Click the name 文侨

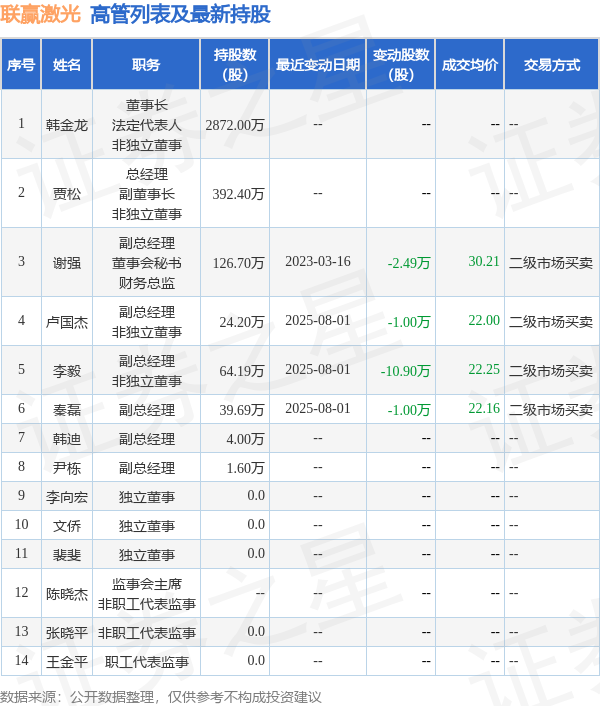point(67,526)
